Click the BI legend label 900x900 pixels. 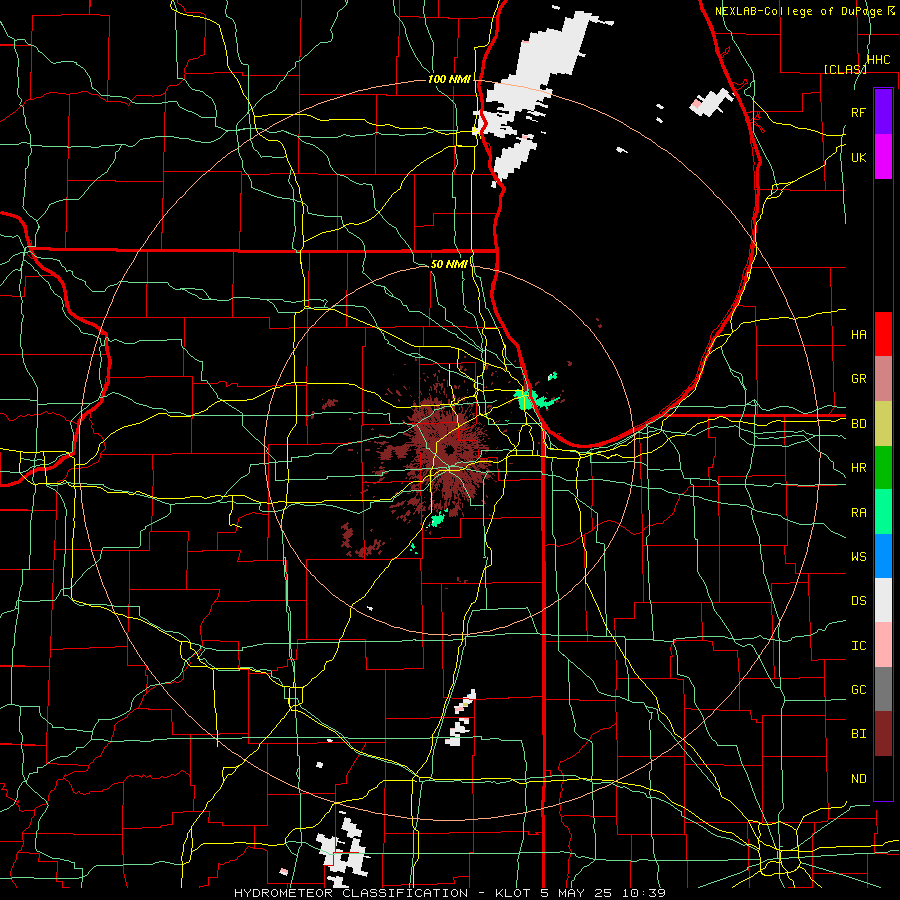[x=858, y=734]
